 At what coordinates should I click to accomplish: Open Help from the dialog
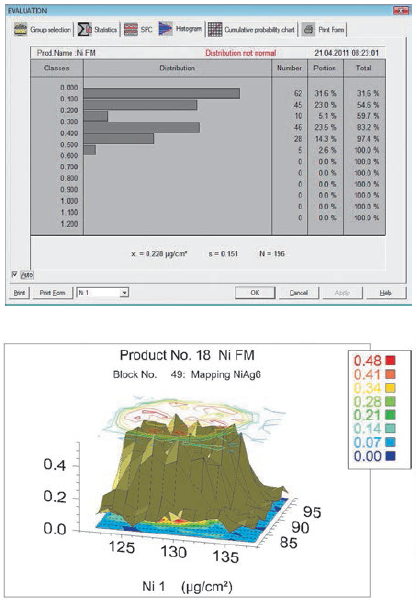point(385,293)
